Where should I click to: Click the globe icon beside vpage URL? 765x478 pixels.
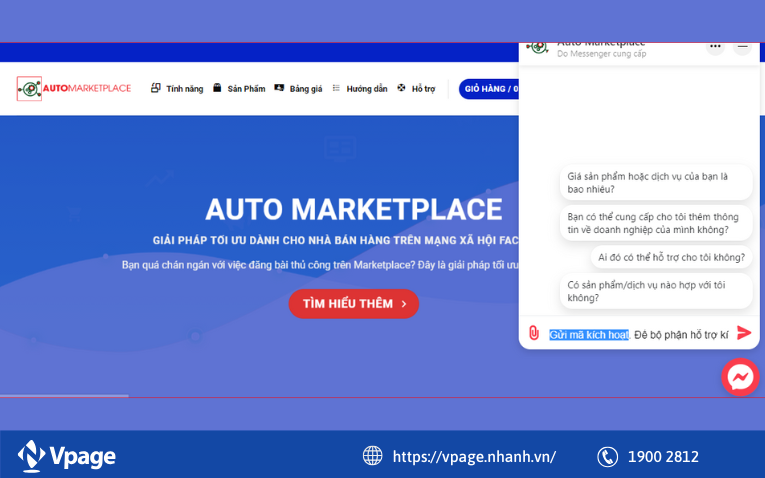click(373, 456)
